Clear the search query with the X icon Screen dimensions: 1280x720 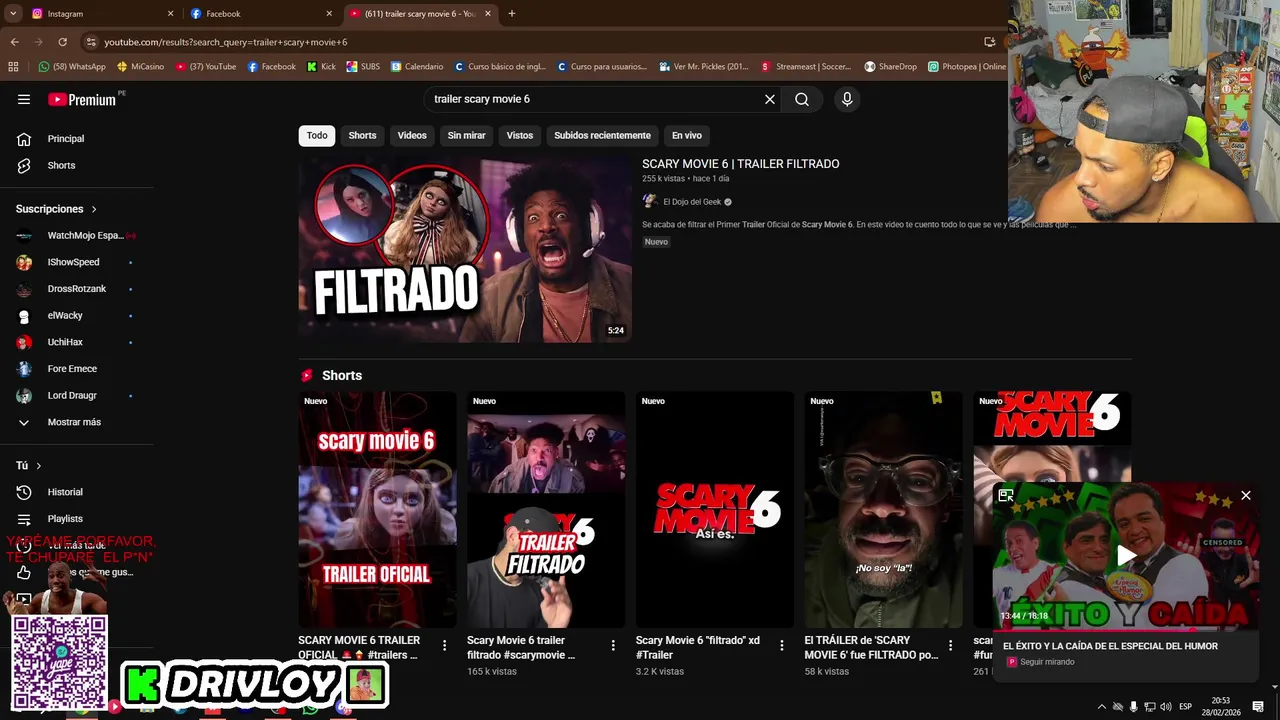click(x=770, y=99)
